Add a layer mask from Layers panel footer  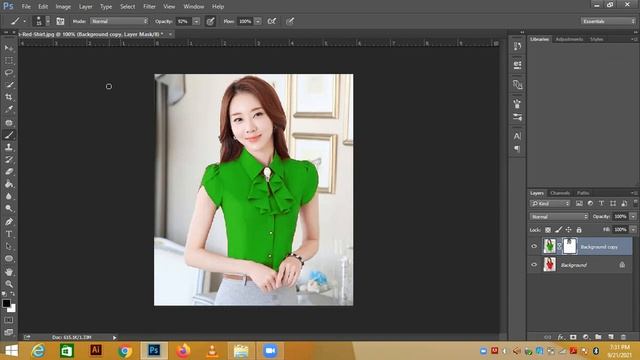[573, 337]
